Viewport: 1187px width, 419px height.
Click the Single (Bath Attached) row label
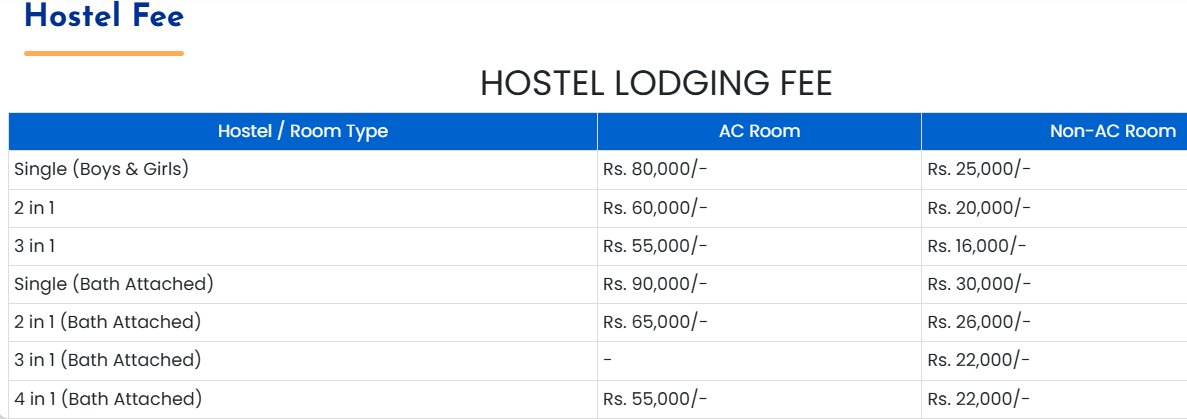114,284
